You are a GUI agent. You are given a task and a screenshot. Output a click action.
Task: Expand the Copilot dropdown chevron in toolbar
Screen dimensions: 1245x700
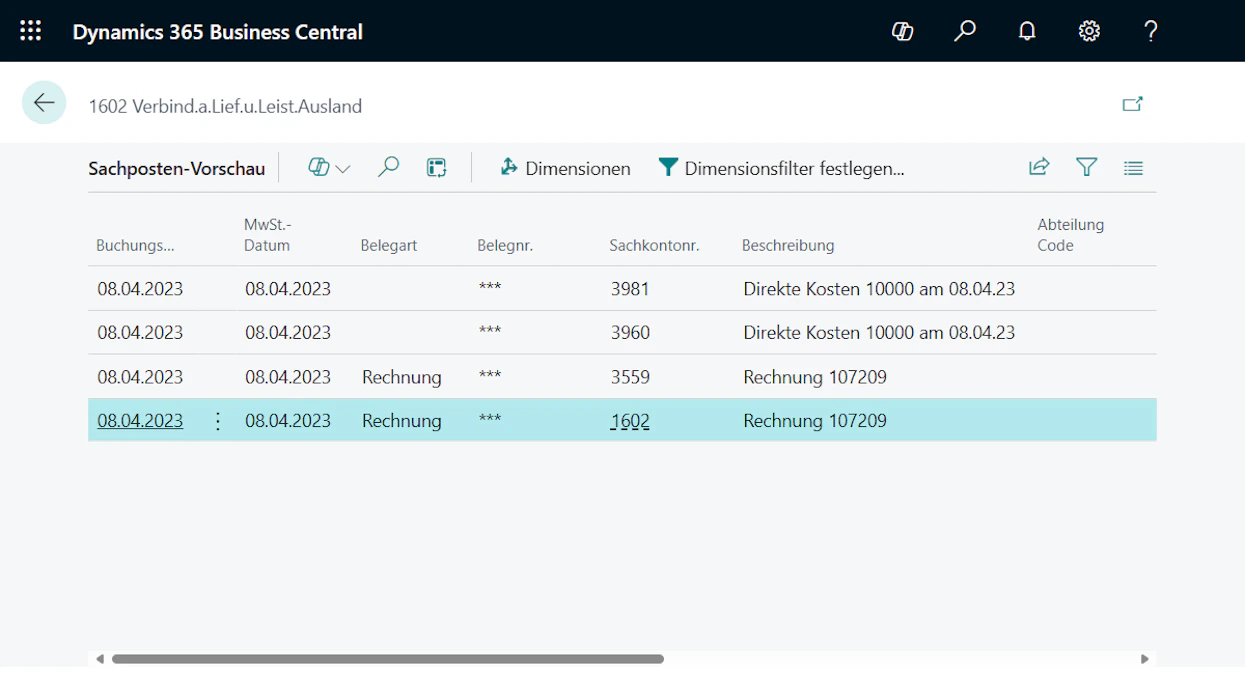[343, 169]
